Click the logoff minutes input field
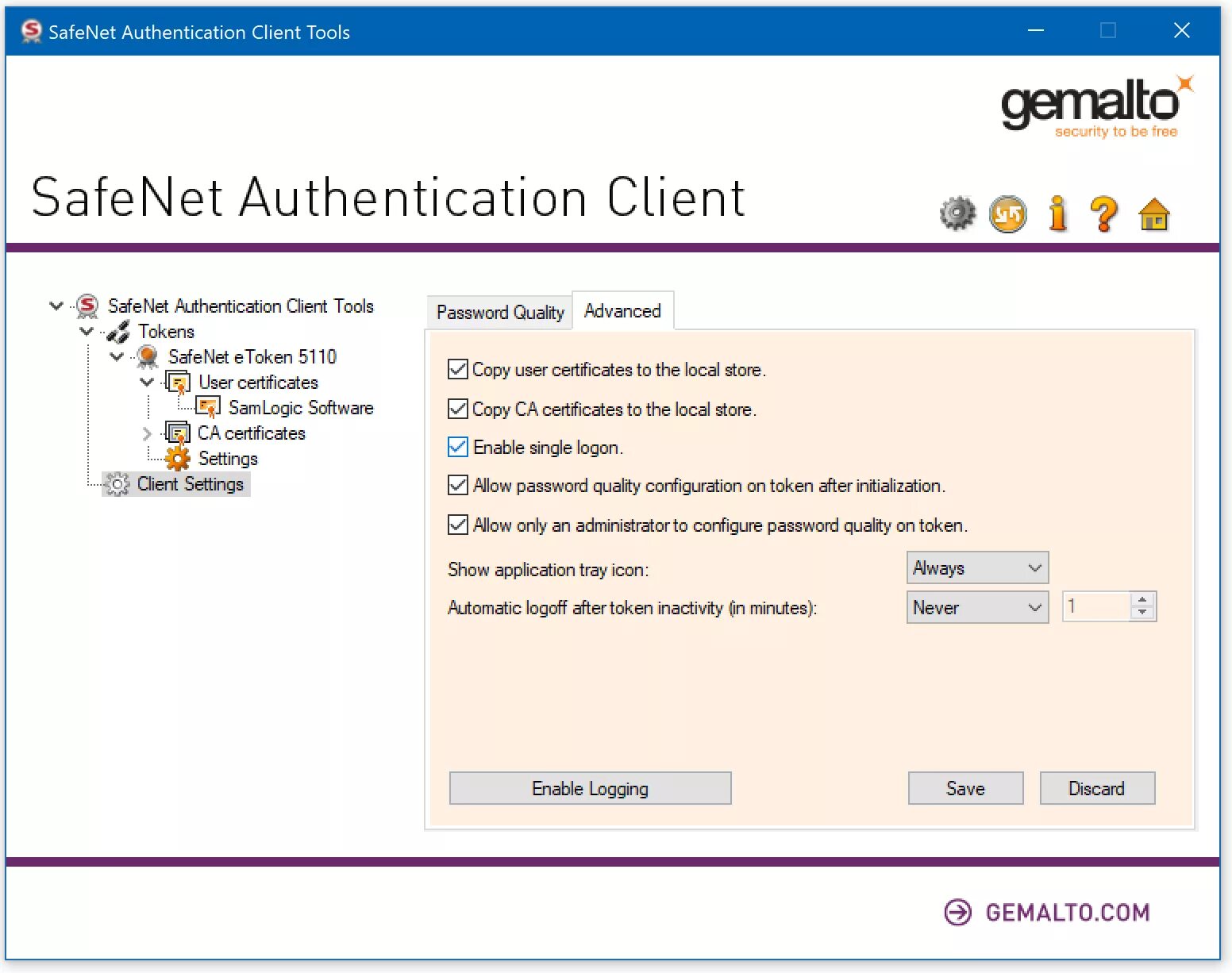 [x=1097, y=606]
